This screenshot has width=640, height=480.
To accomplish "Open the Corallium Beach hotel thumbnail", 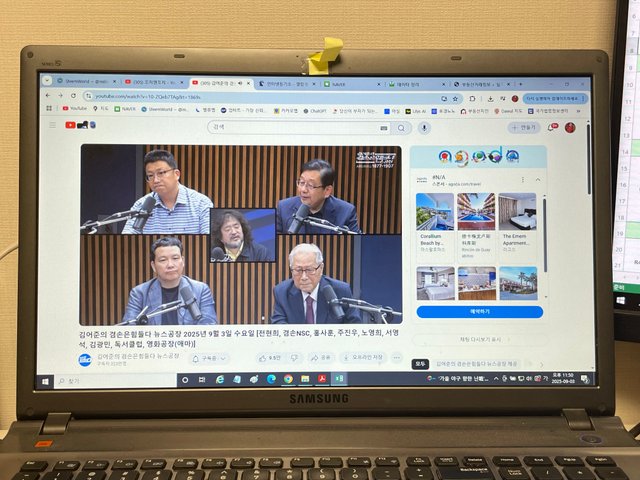I will (435, 212).
